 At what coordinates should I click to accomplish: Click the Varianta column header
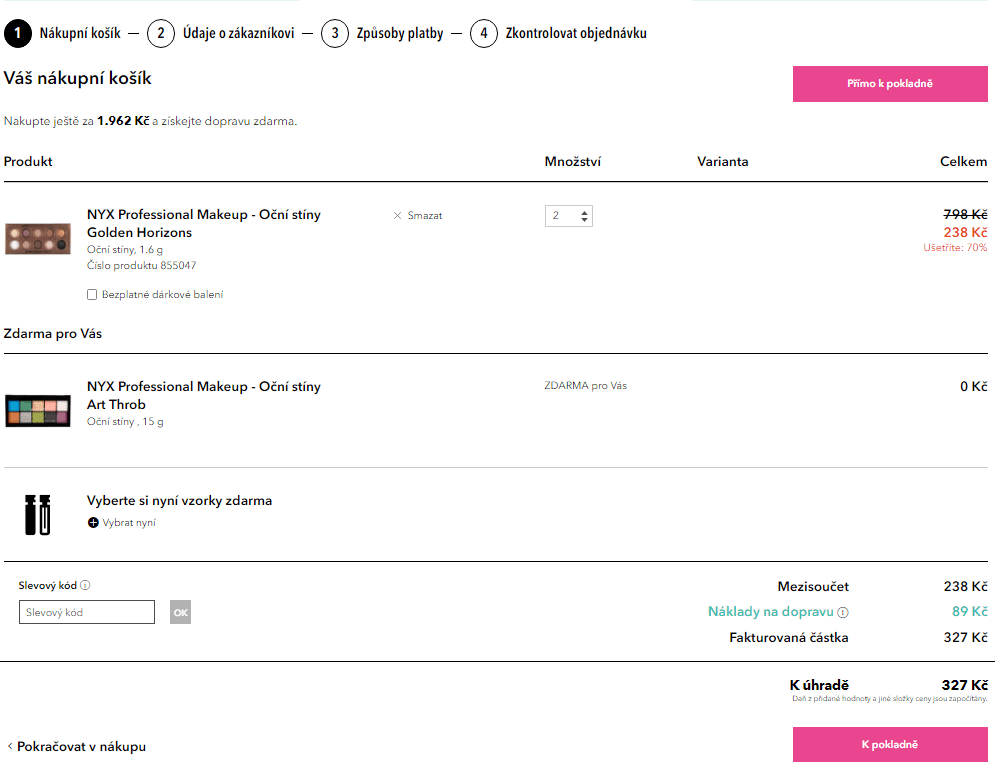(x=723, y=161)
